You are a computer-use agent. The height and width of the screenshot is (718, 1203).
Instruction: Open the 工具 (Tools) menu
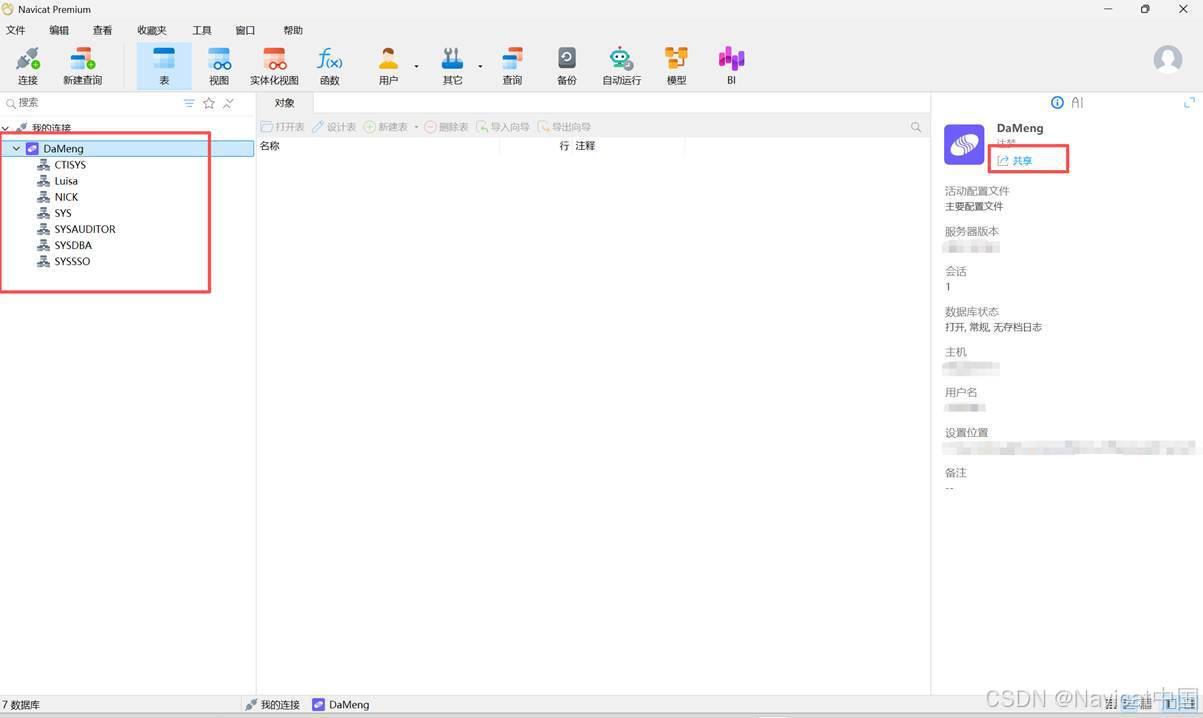[202, 31]
